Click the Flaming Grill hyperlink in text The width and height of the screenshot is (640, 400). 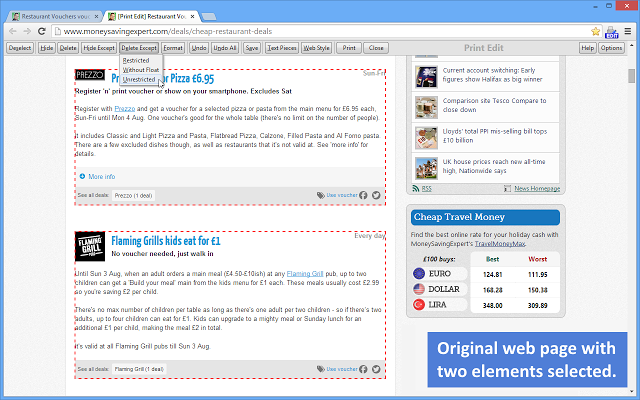(305, 273)
